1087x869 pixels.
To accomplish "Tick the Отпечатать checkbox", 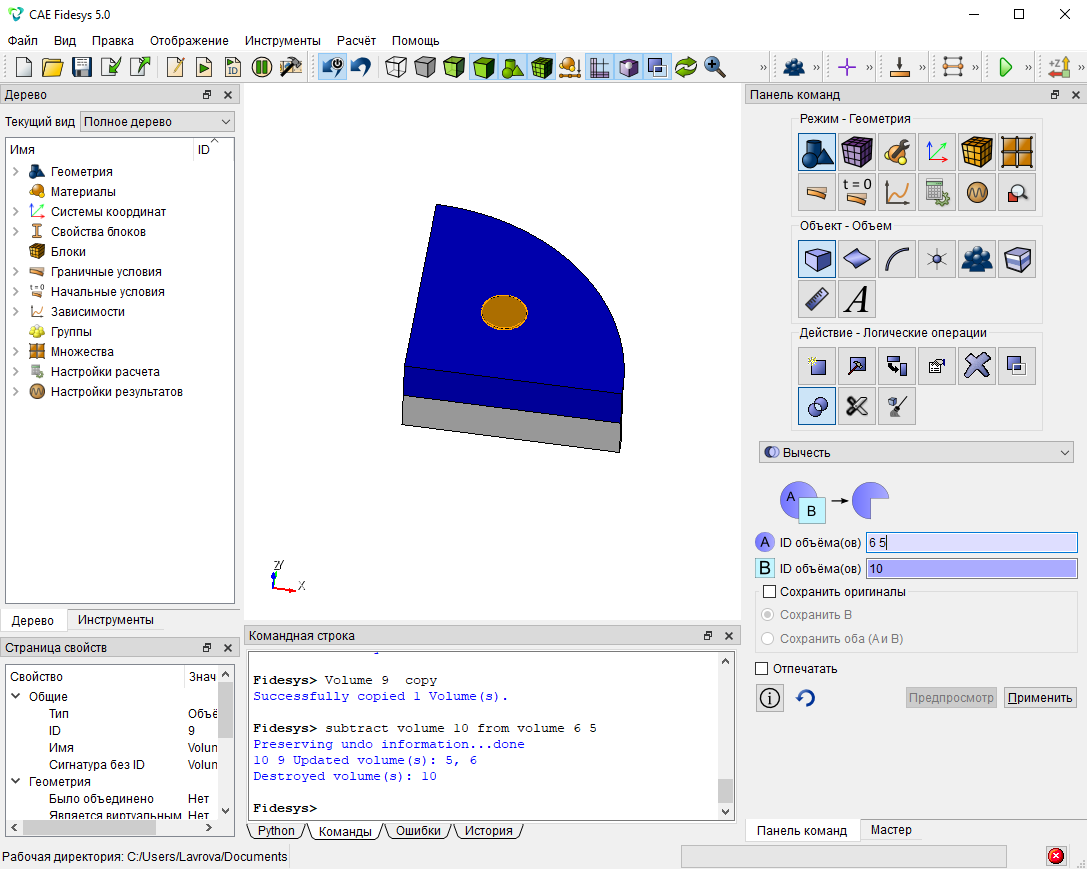I will point(761,669).
